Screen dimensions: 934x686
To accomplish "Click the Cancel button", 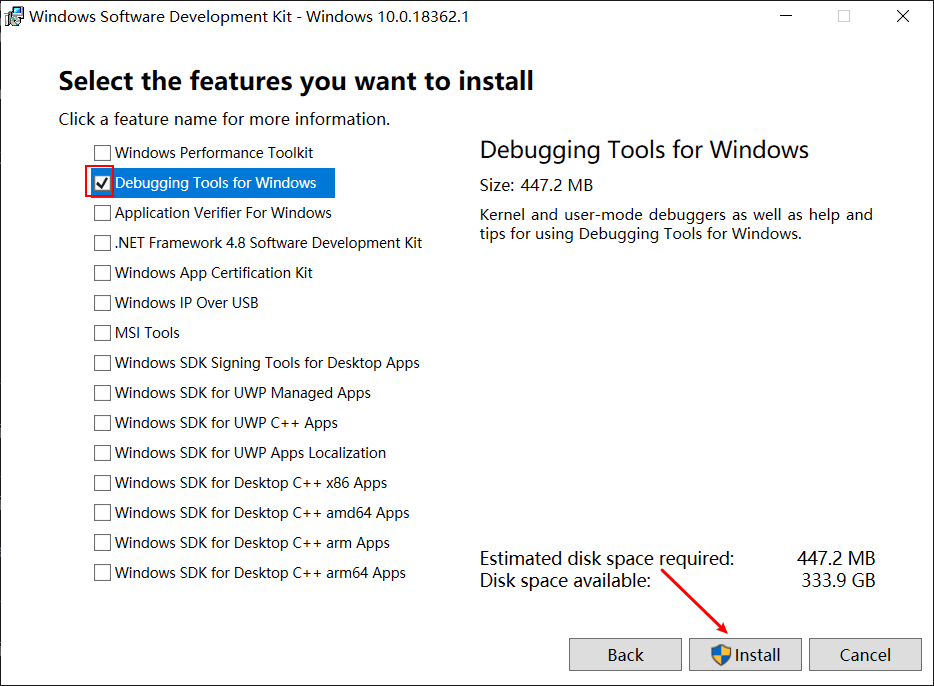I will 865,654.
